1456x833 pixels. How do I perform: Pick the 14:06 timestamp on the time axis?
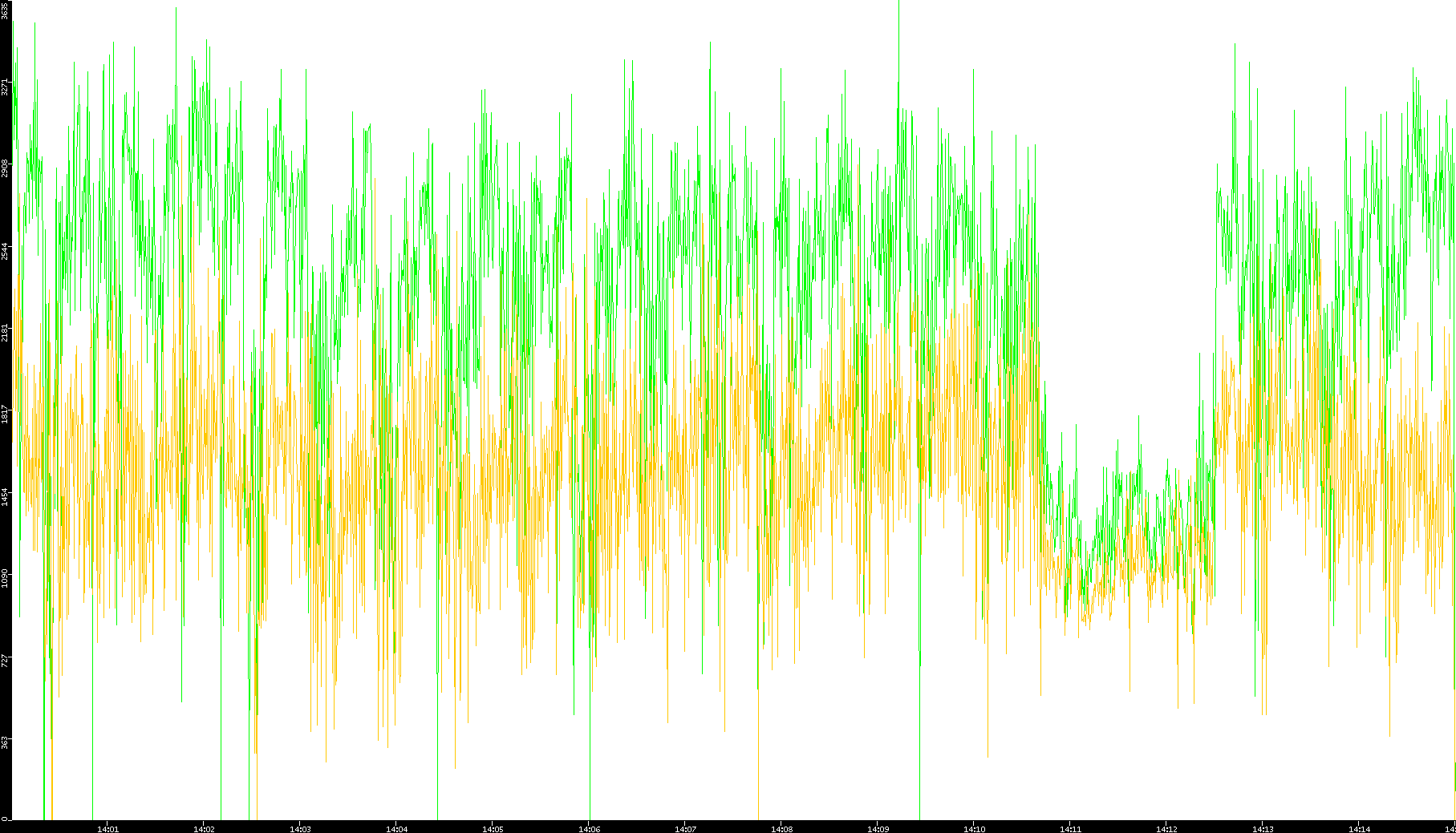tap(589, 829)
